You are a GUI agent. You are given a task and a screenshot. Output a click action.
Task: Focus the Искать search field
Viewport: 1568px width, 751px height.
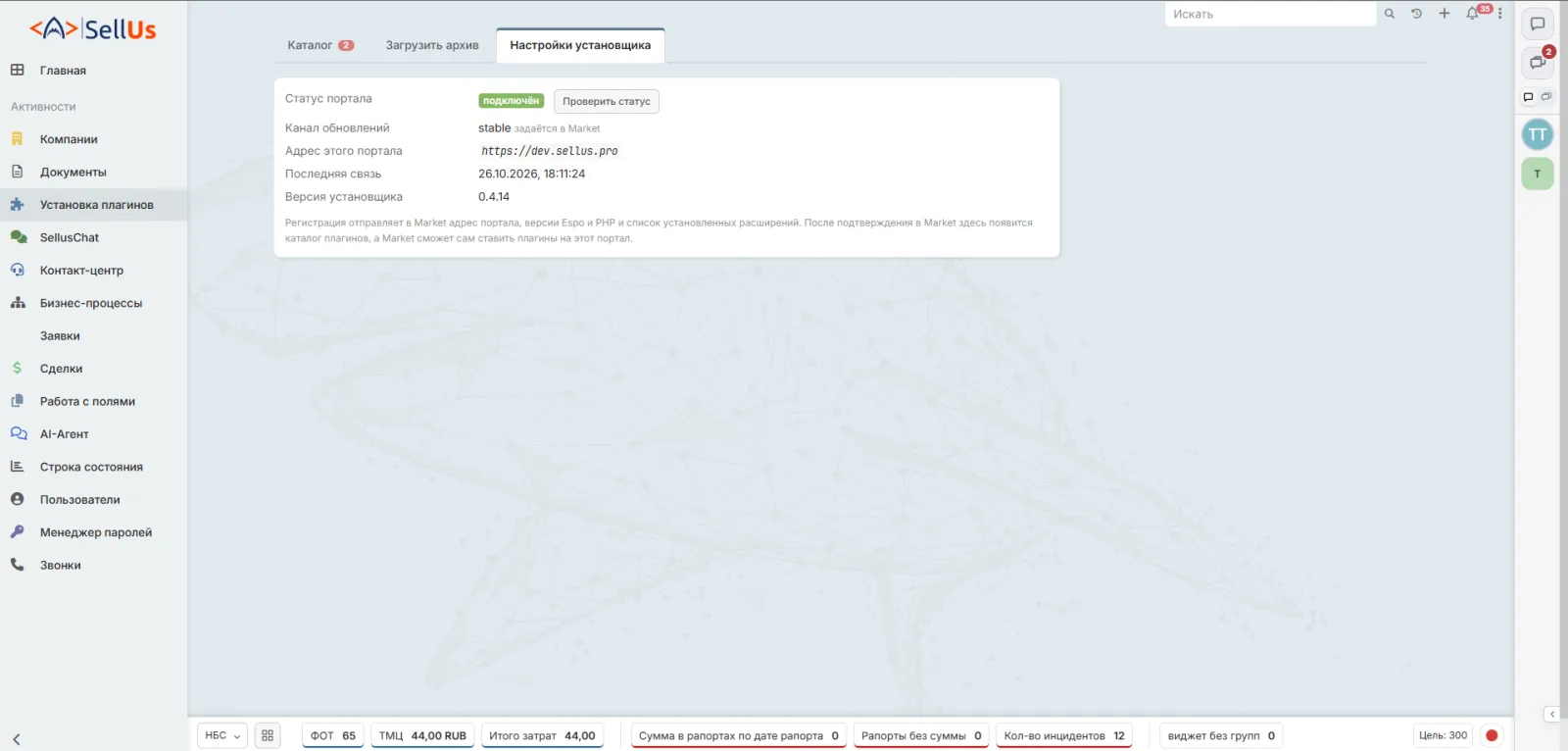[x=1270, y=14]
